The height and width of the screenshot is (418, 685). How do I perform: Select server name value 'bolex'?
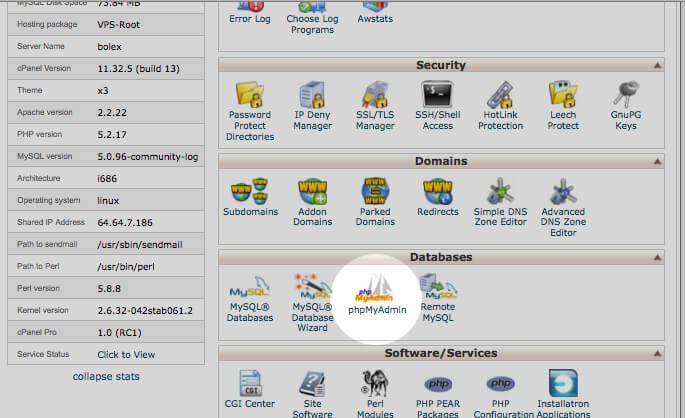point(109,47)
